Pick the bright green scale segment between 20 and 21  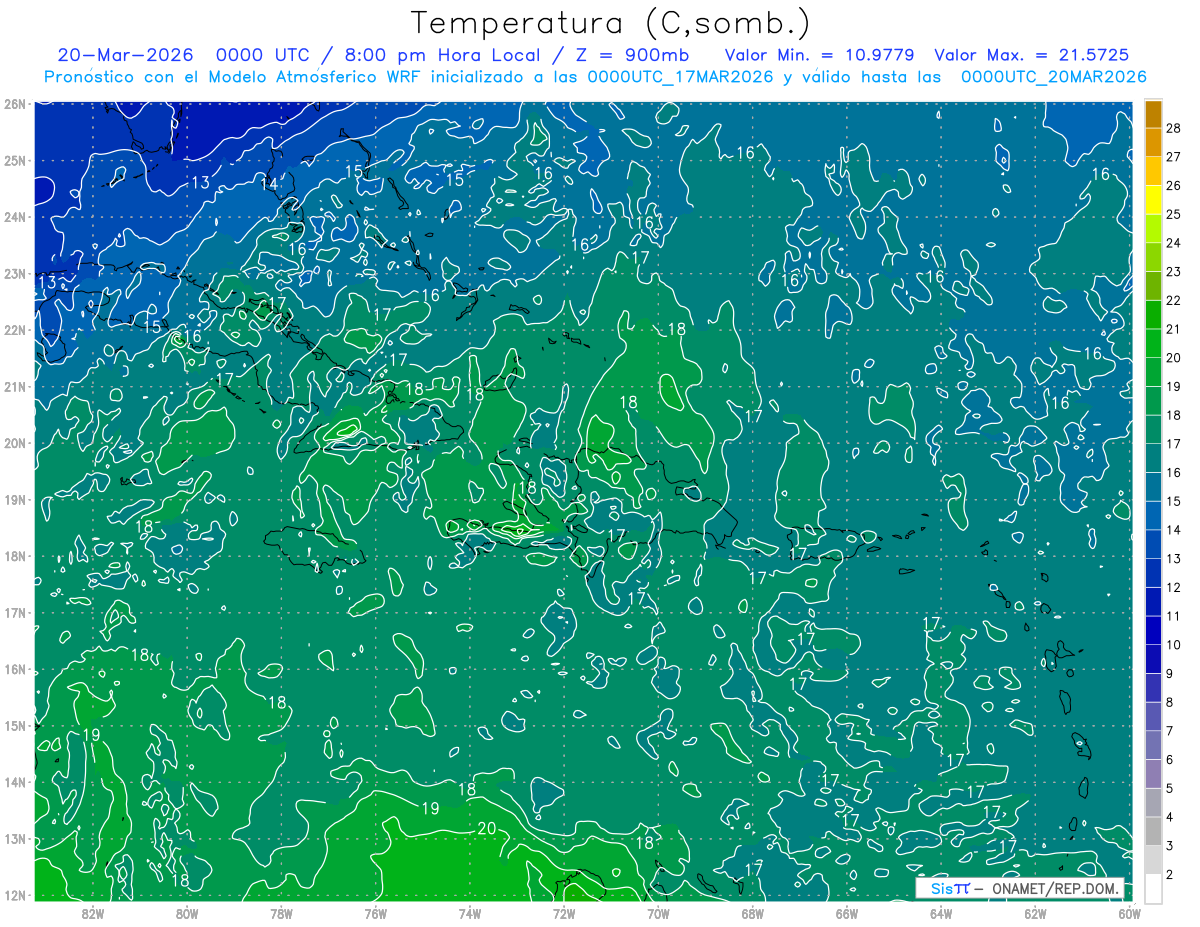pyautogui.click(x=1153, y=344)
